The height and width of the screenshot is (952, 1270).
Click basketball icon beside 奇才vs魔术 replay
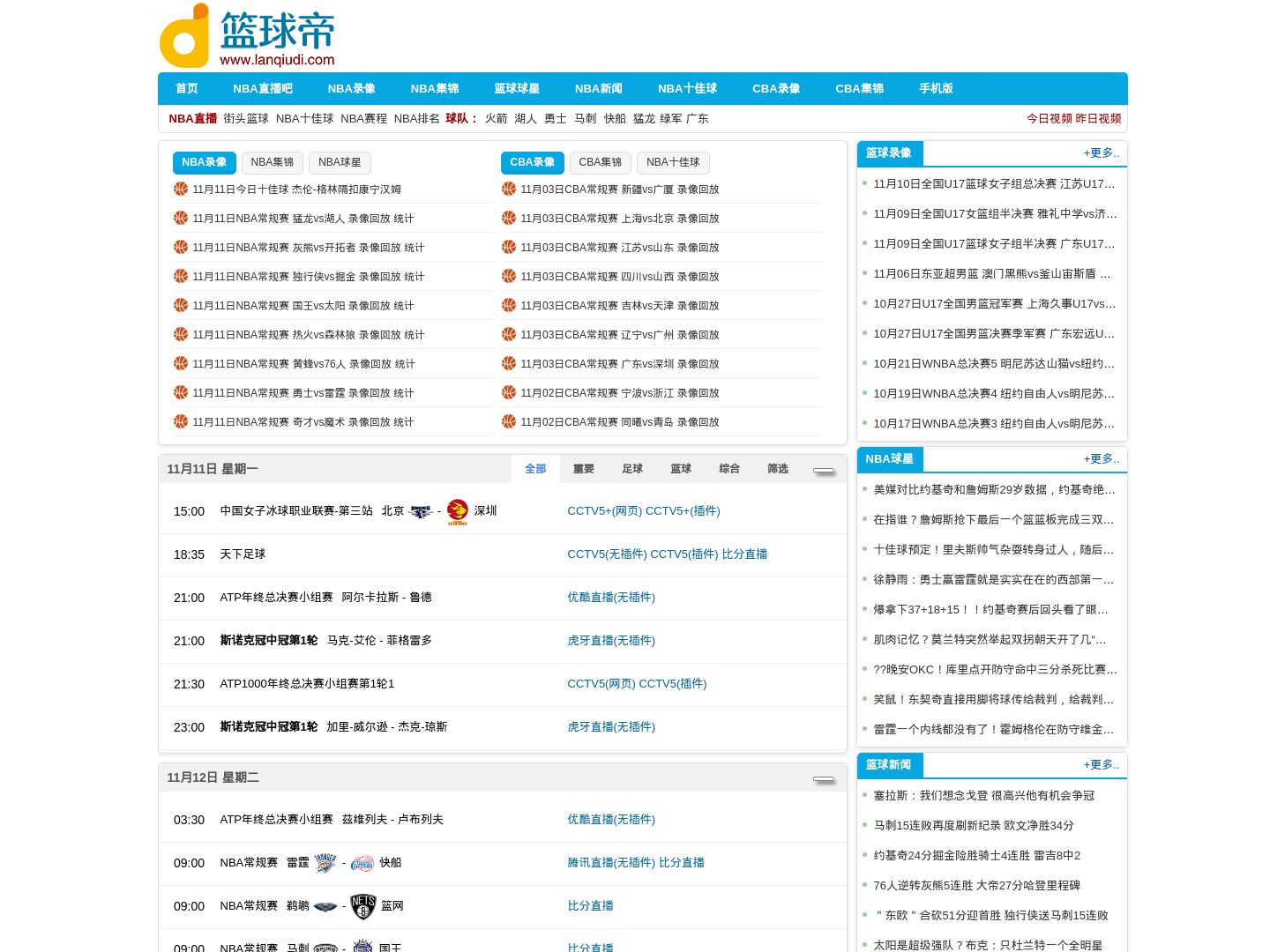click(181, 421)
